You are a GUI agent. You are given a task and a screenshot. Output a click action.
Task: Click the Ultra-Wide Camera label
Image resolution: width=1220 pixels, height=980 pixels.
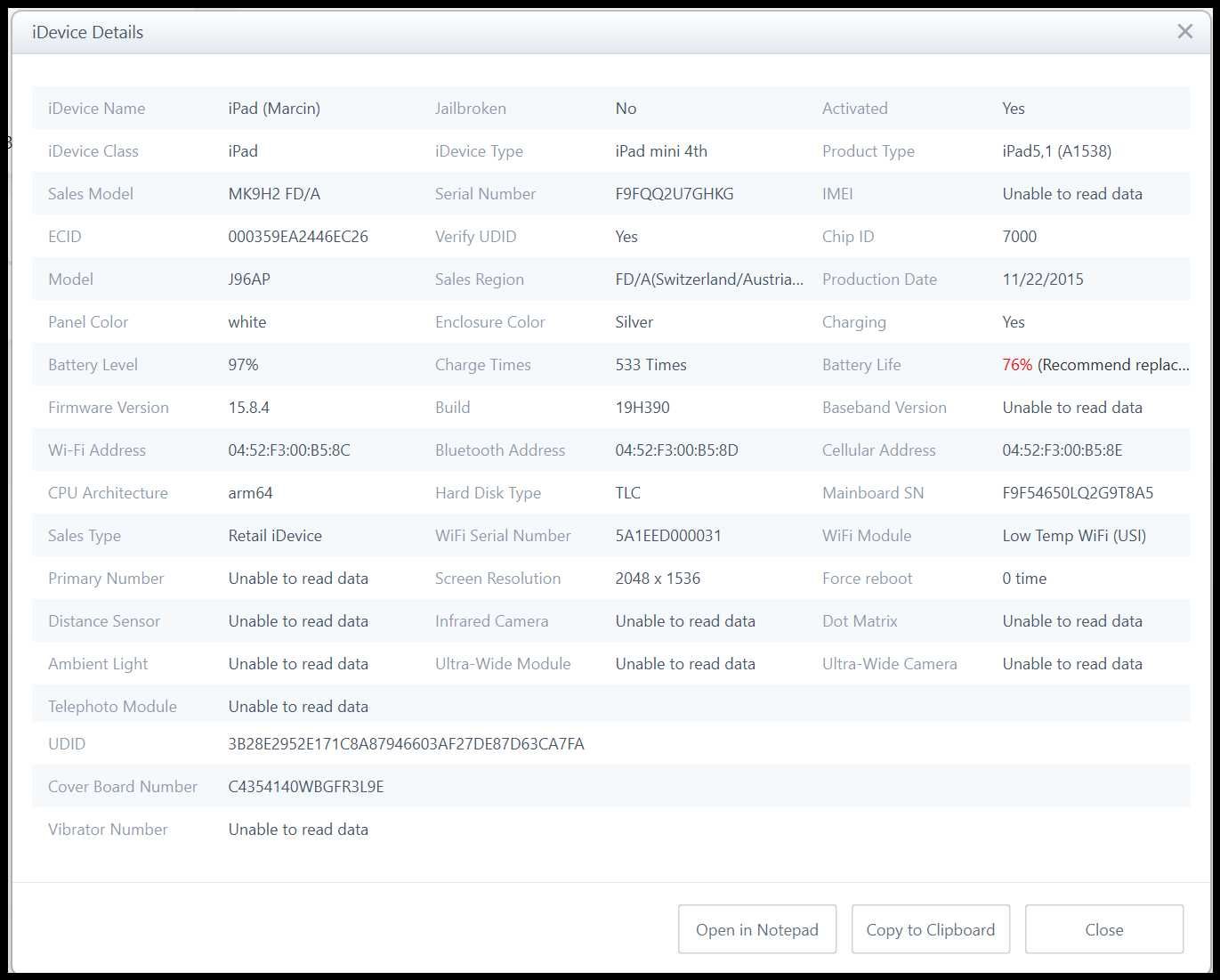(889, 664)
